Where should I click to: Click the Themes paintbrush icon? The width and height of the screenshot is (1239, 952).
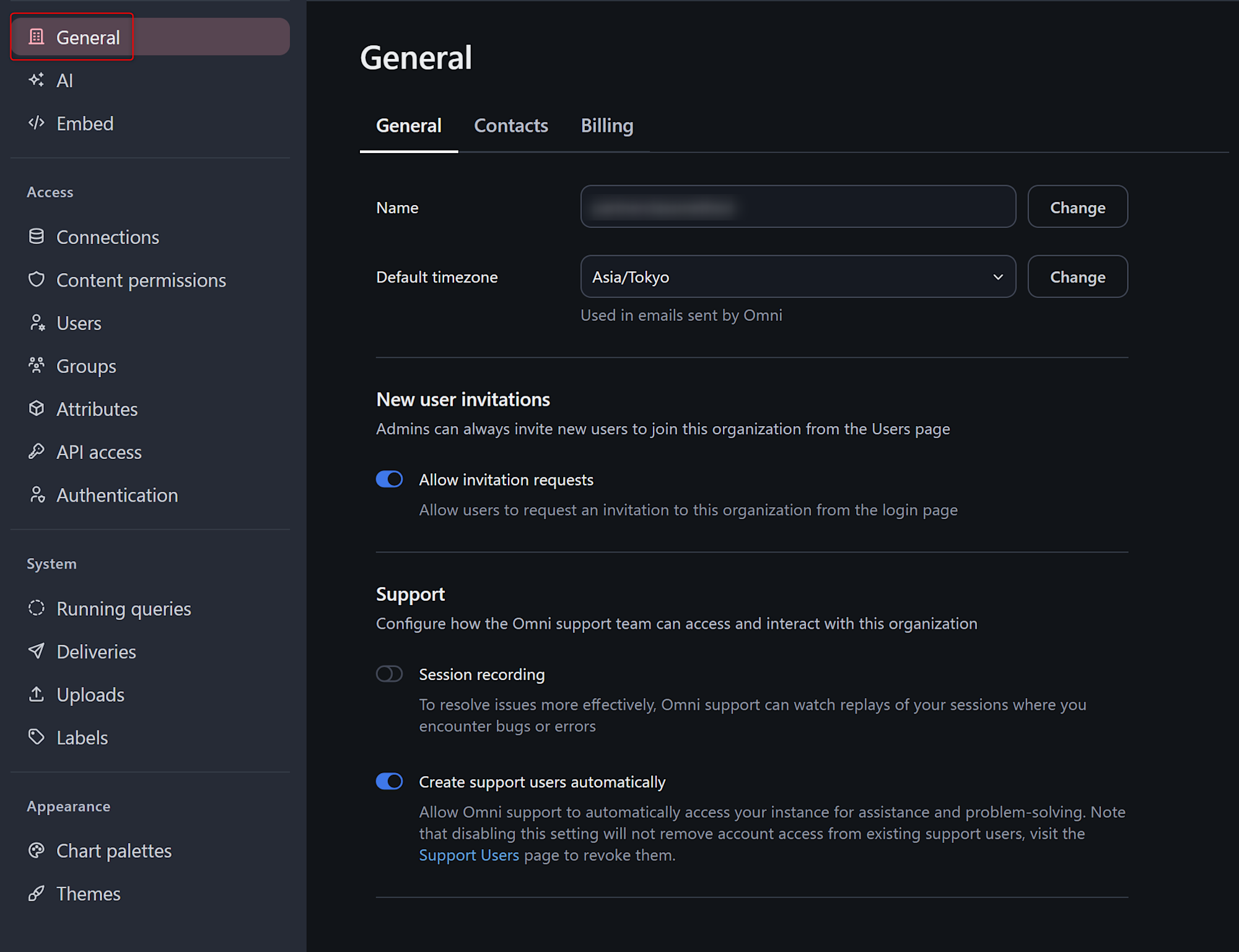[37, 893]
